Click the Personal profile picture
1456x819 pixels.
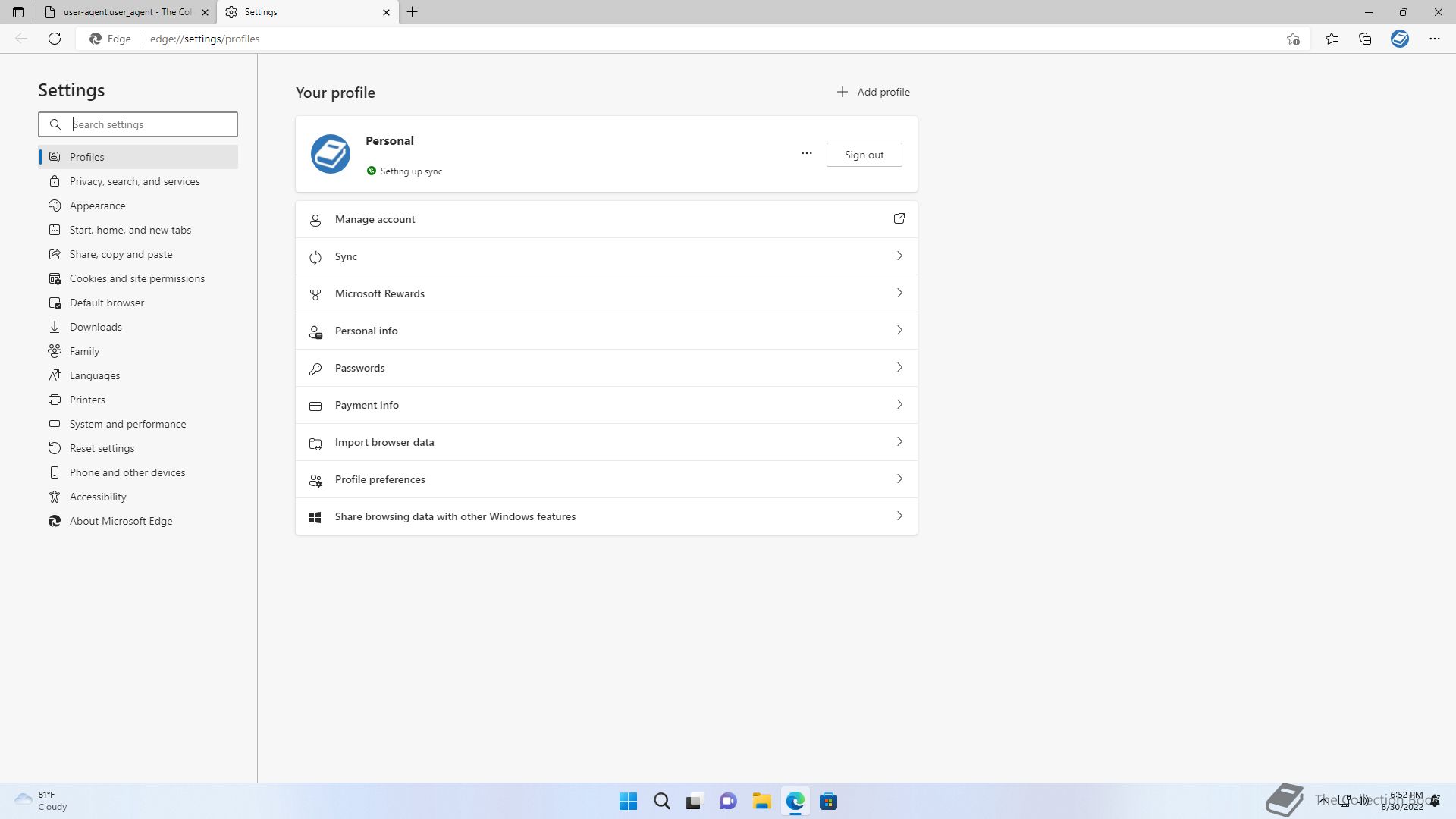[331, 154]
